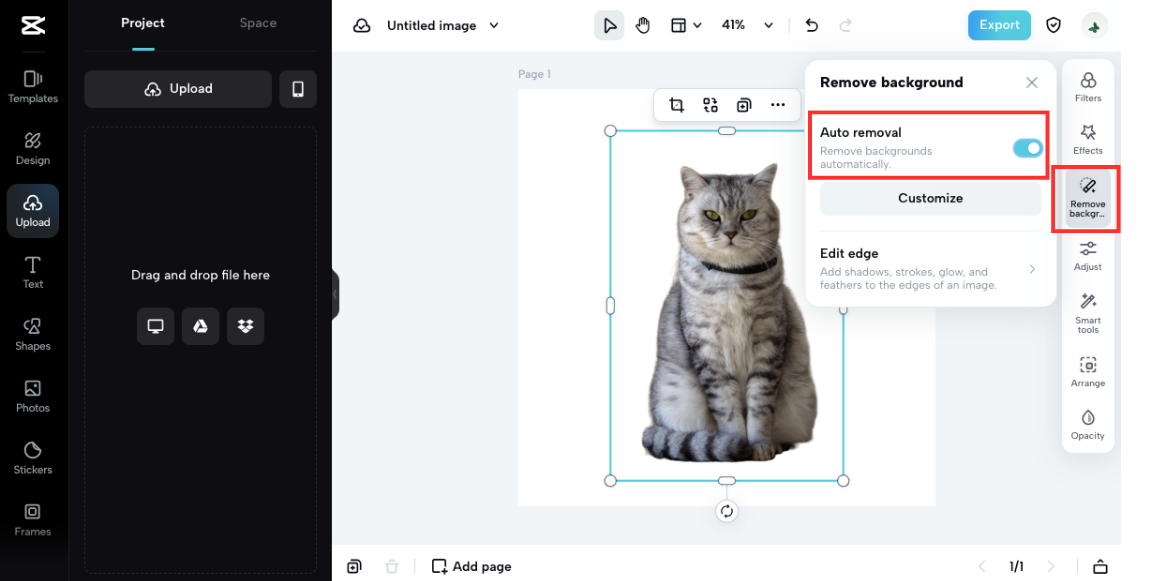Viewport: 1159px width, 581px height.
Task: Click the duplicate page icon at bottom
Action: (355, 566)
